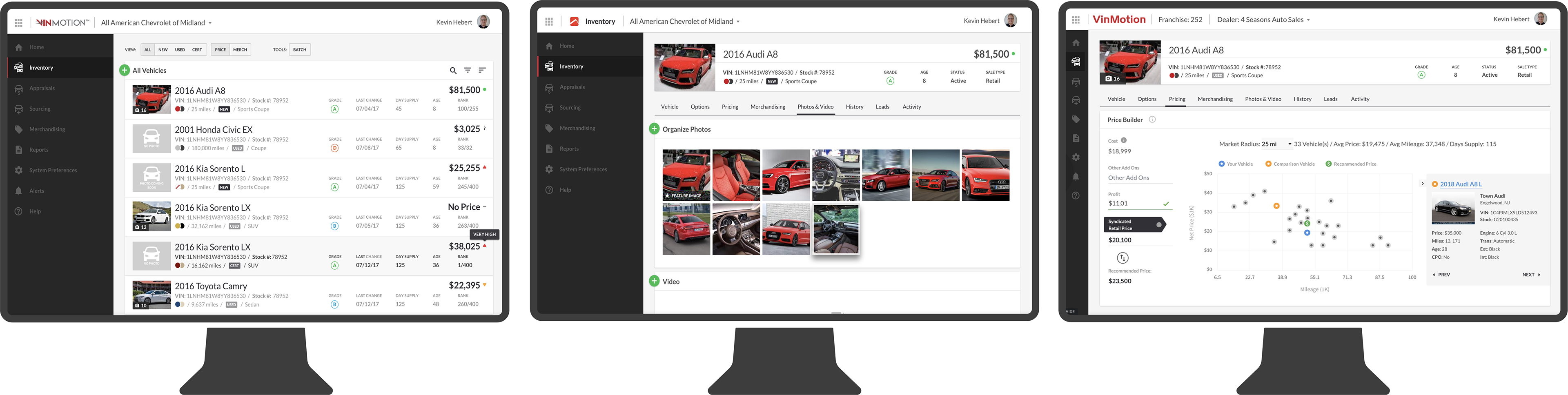Open the filter icon beside the search magnifier
Screen dimensions: 1568x395
click(468, 71)
